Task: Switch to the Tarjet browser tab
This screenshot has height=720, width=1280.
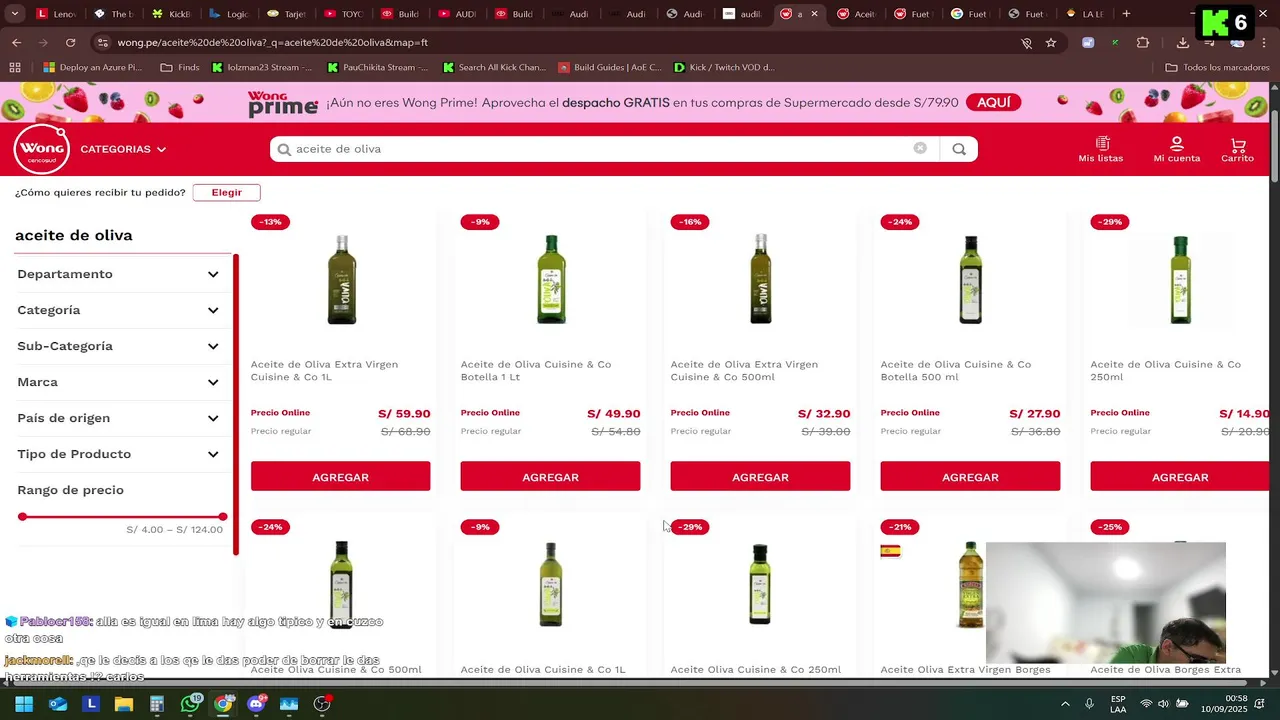Action: point(286,14)
